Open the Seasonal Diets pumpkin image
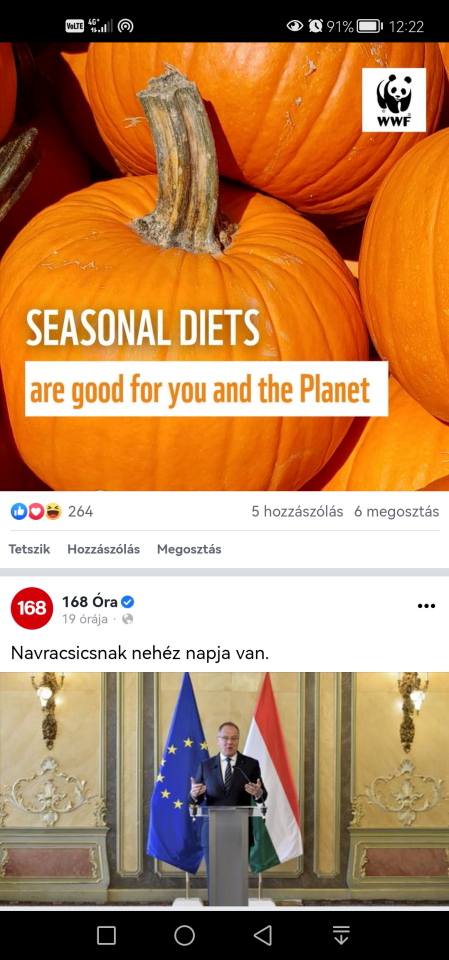Image resolution: width=449 pixels, height=960 pixels. [x=224, y=266]
